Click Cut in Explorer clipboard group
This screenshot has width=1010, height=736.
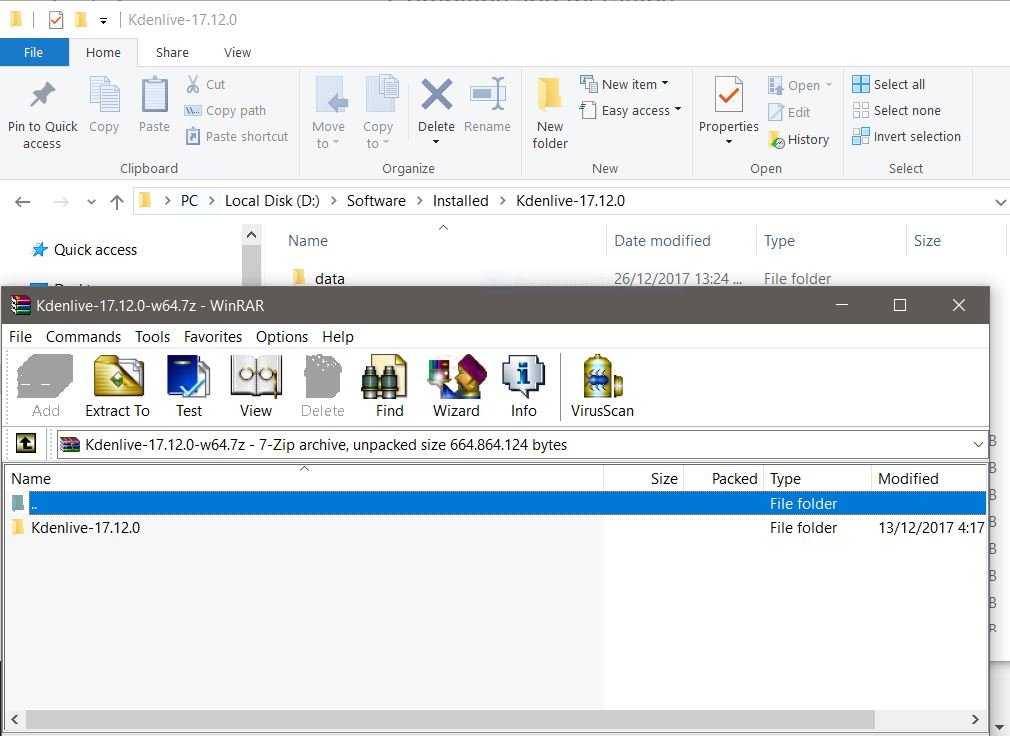coord(205,84)
